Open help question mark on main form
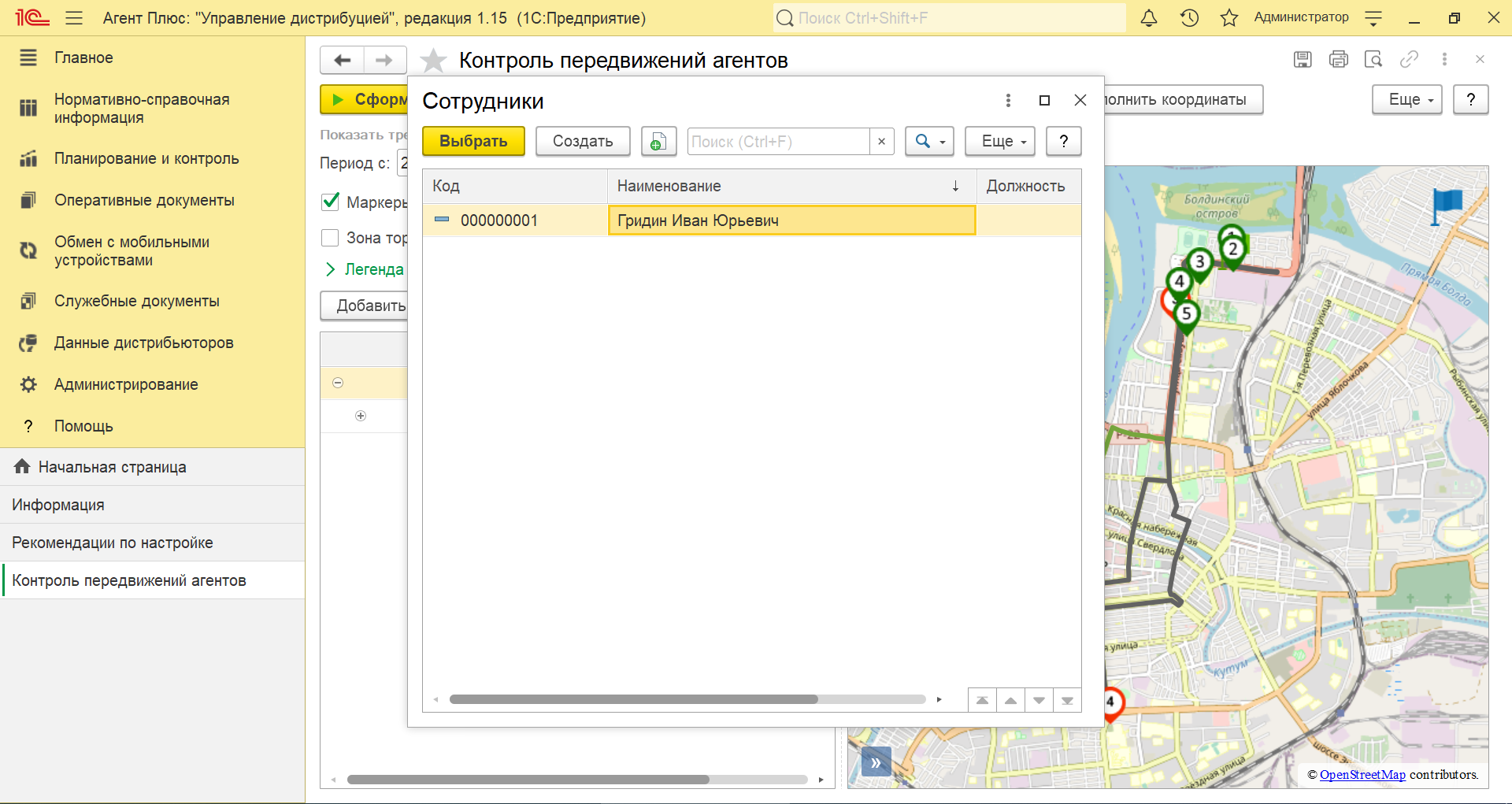 (x=1470, y=99)
